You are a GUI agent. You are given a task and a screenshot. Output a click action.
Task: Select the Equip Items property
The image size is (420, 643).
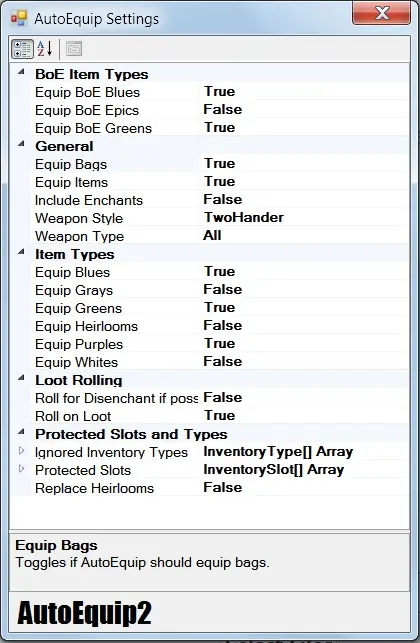click(x=71, y=182)
